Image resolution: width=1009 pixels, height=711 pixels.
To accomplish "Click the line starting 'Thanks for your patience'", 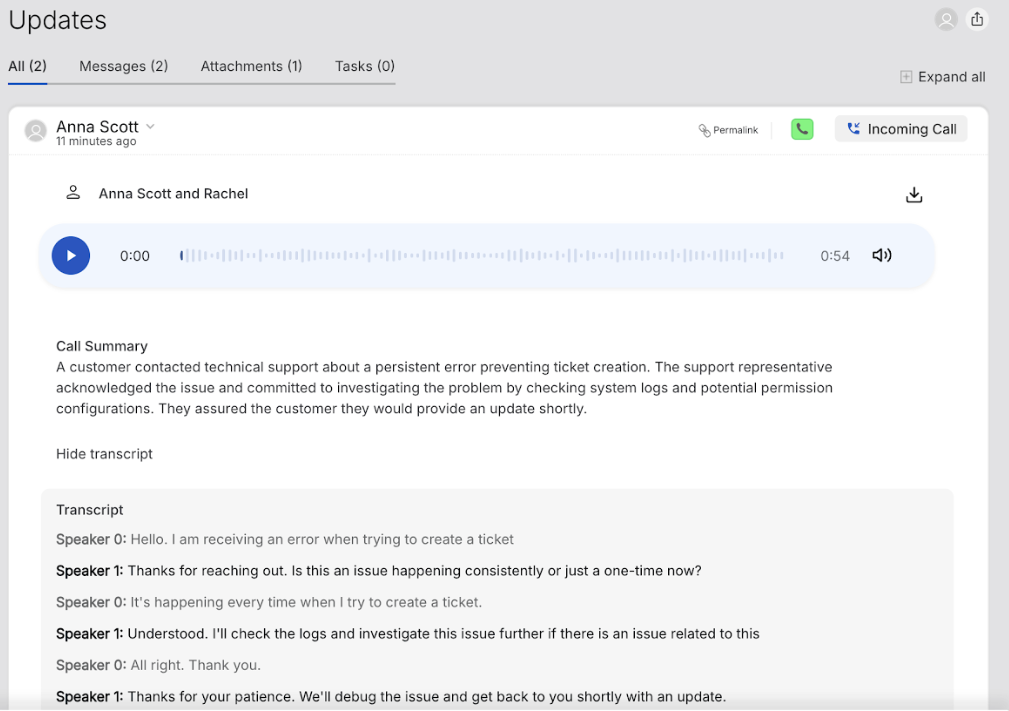I will tap(391, 697).
